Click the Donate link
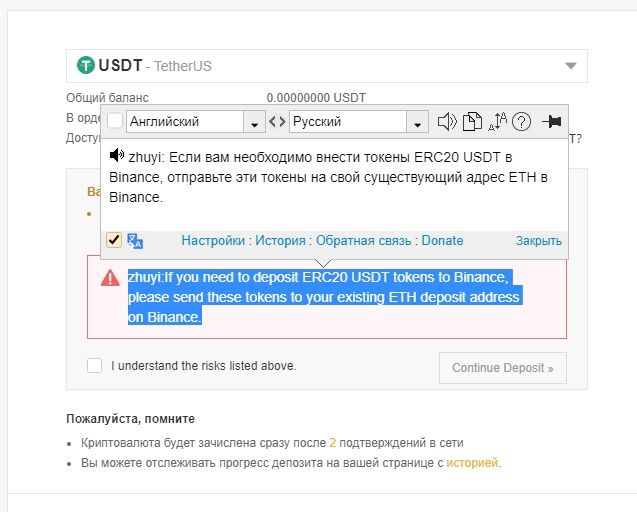 click(442, 241)
